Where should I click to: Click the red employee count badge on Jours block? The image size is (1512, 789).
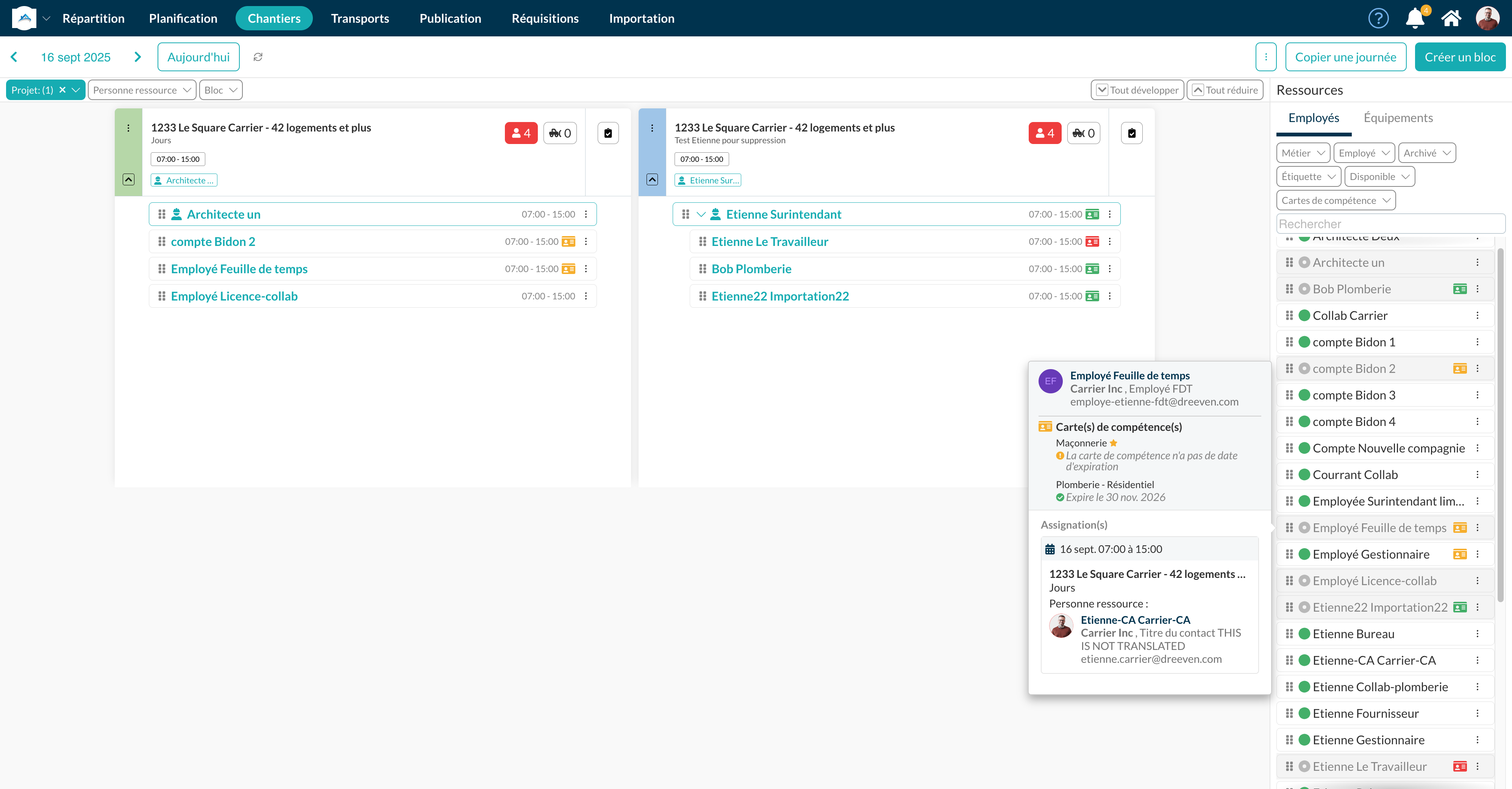(521, 133)
